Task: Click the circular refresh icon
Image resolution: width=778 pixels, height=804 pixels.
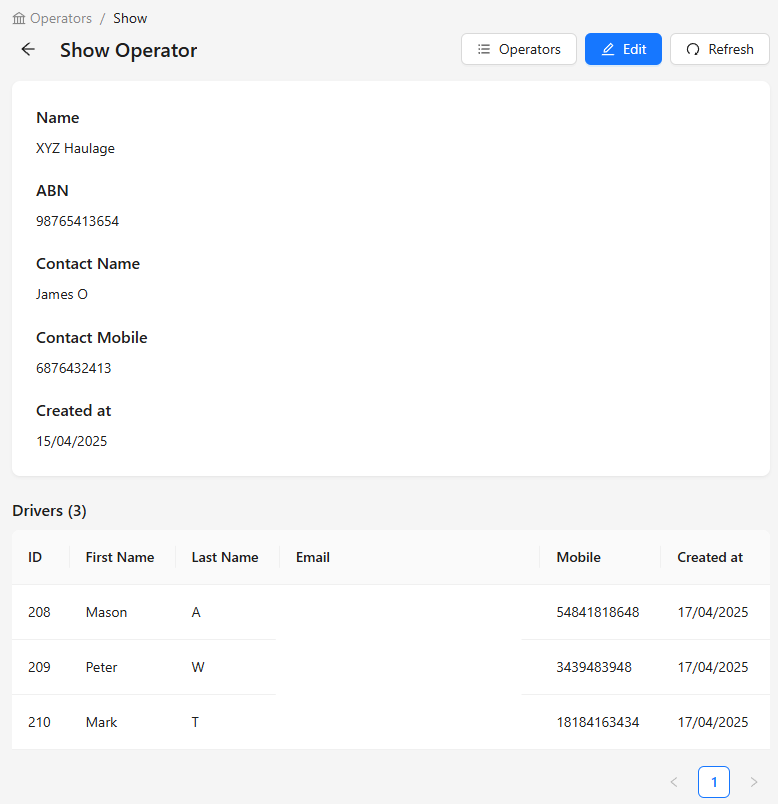Action: (693, 49)
